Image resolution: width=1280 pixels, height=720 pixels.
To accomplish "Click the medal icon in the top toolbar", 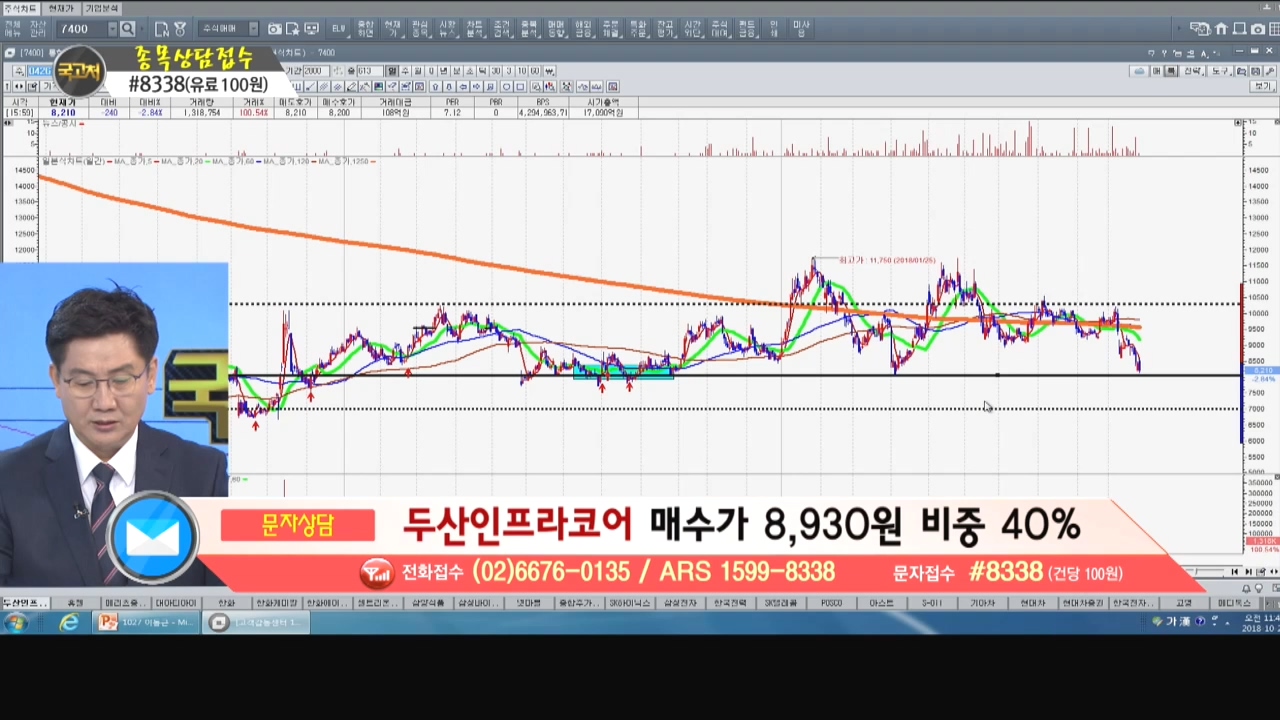I will (x=180, y=29).
